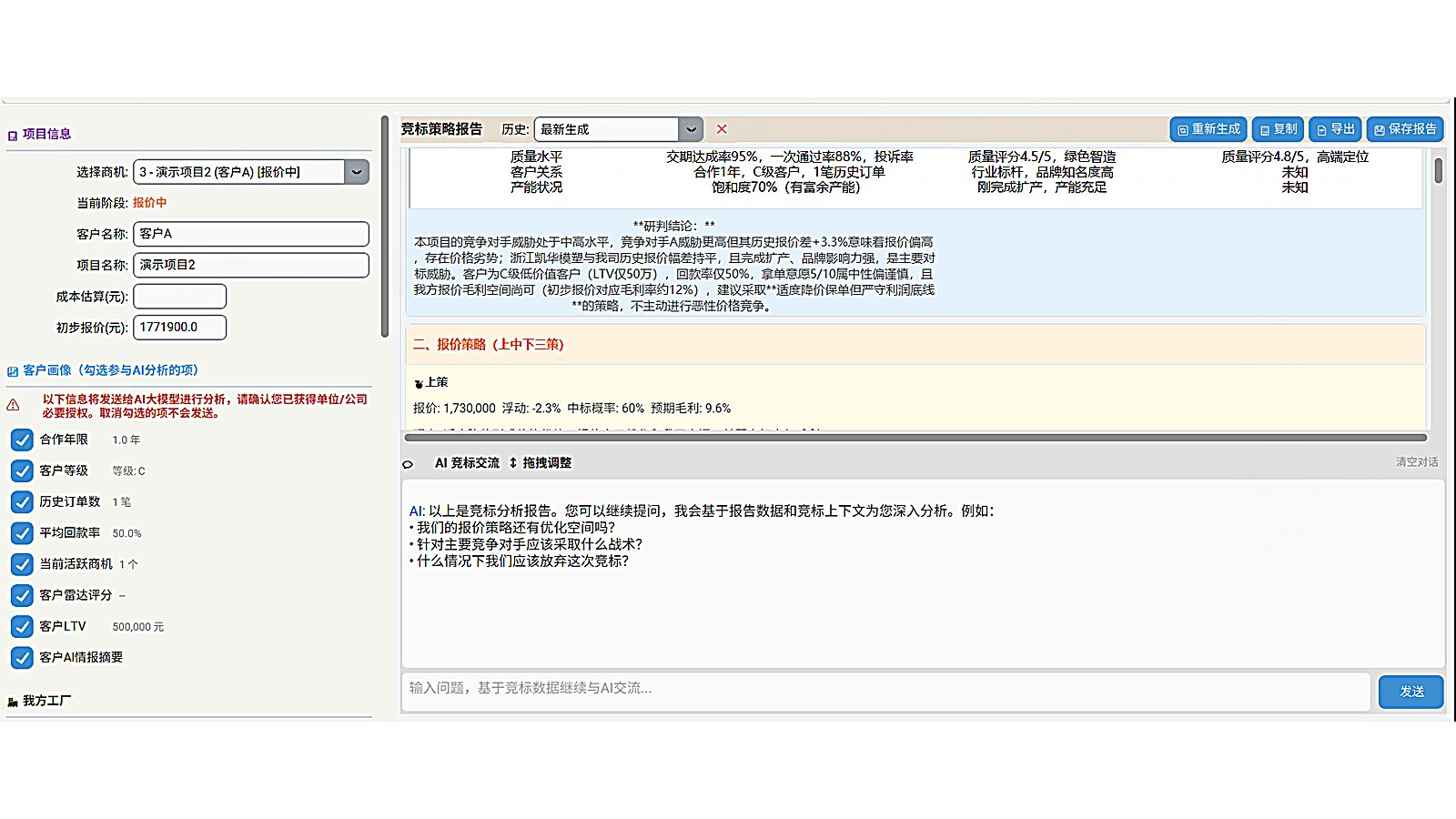Uncheck the 平均回款率 checkbox
The height and width of the screenshot is (819, 1456).
22,533
